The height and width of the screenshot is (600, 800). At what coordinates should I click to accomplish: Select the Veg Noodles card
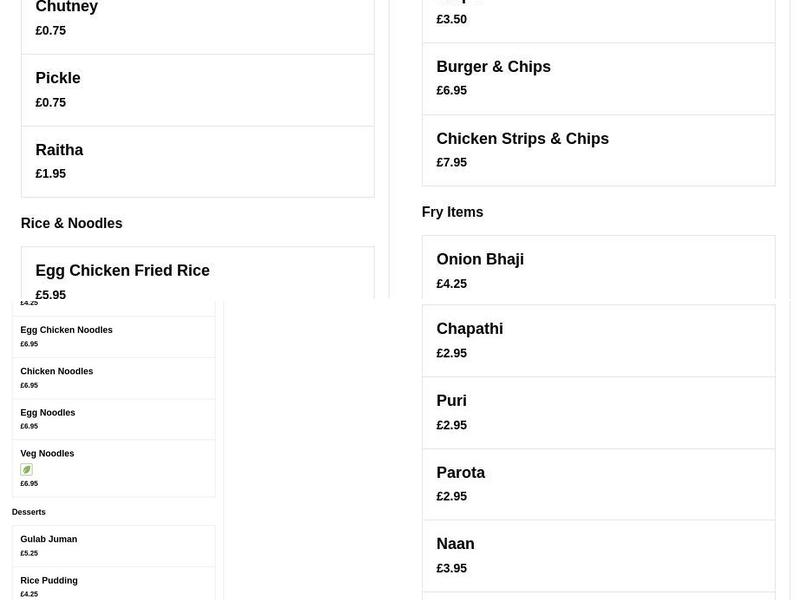click(113, 467)
